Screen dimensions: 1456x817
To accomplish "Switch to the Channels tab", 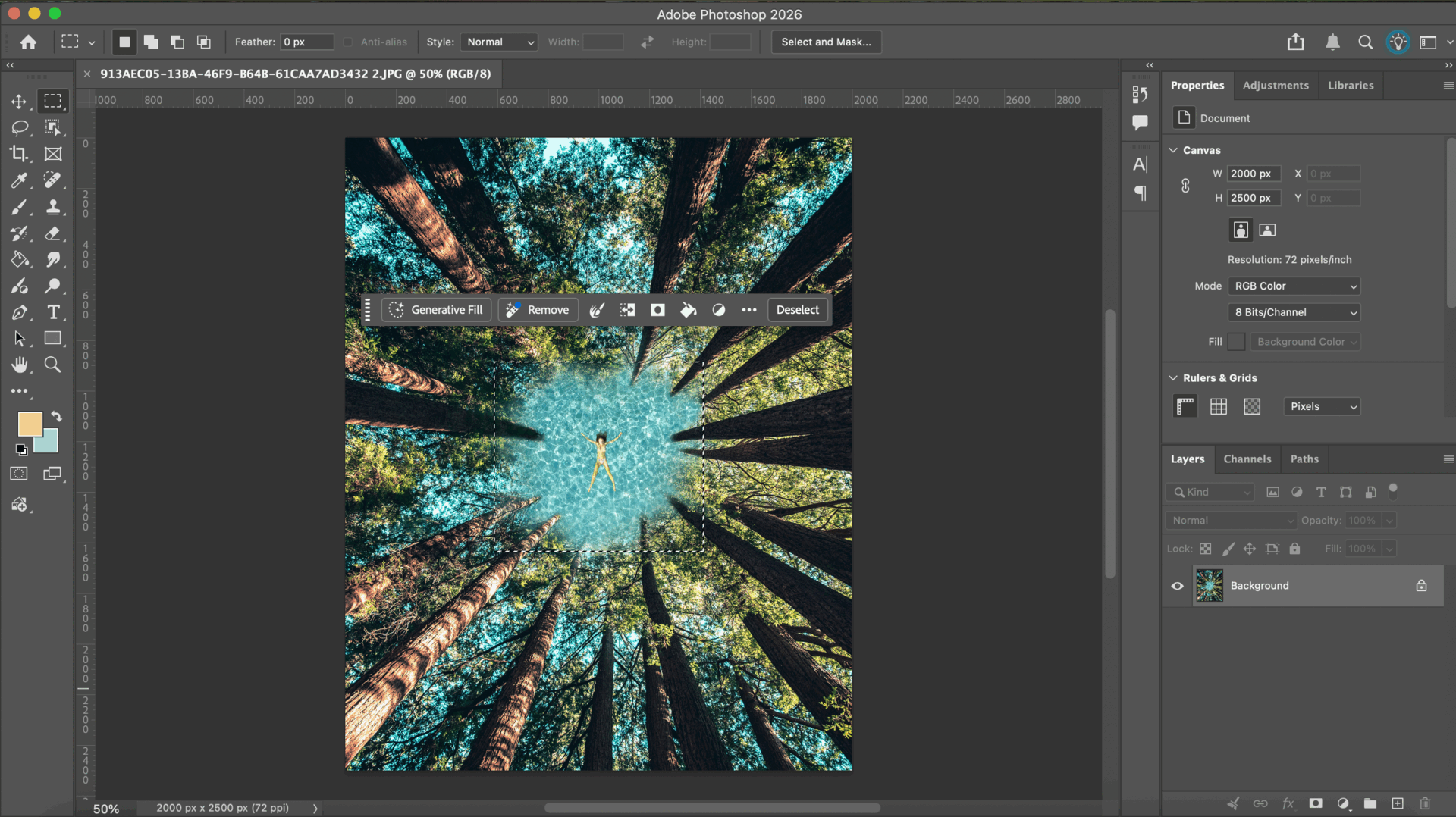I will point(1247,459).
